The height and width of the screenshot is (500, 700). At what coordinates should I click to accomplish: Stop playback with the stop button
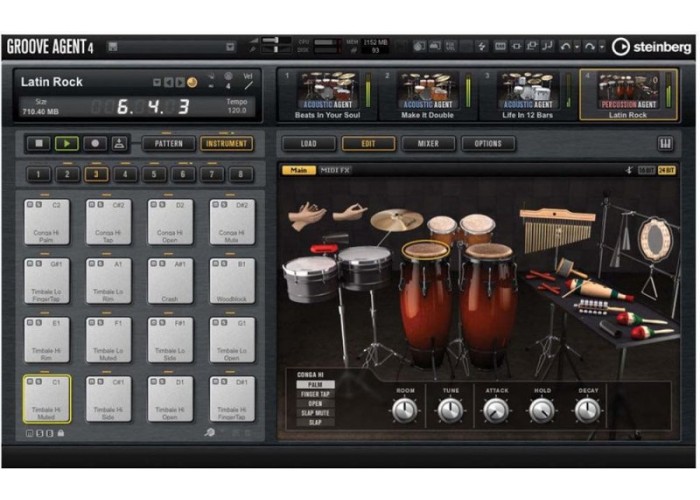tap(39, 143)
